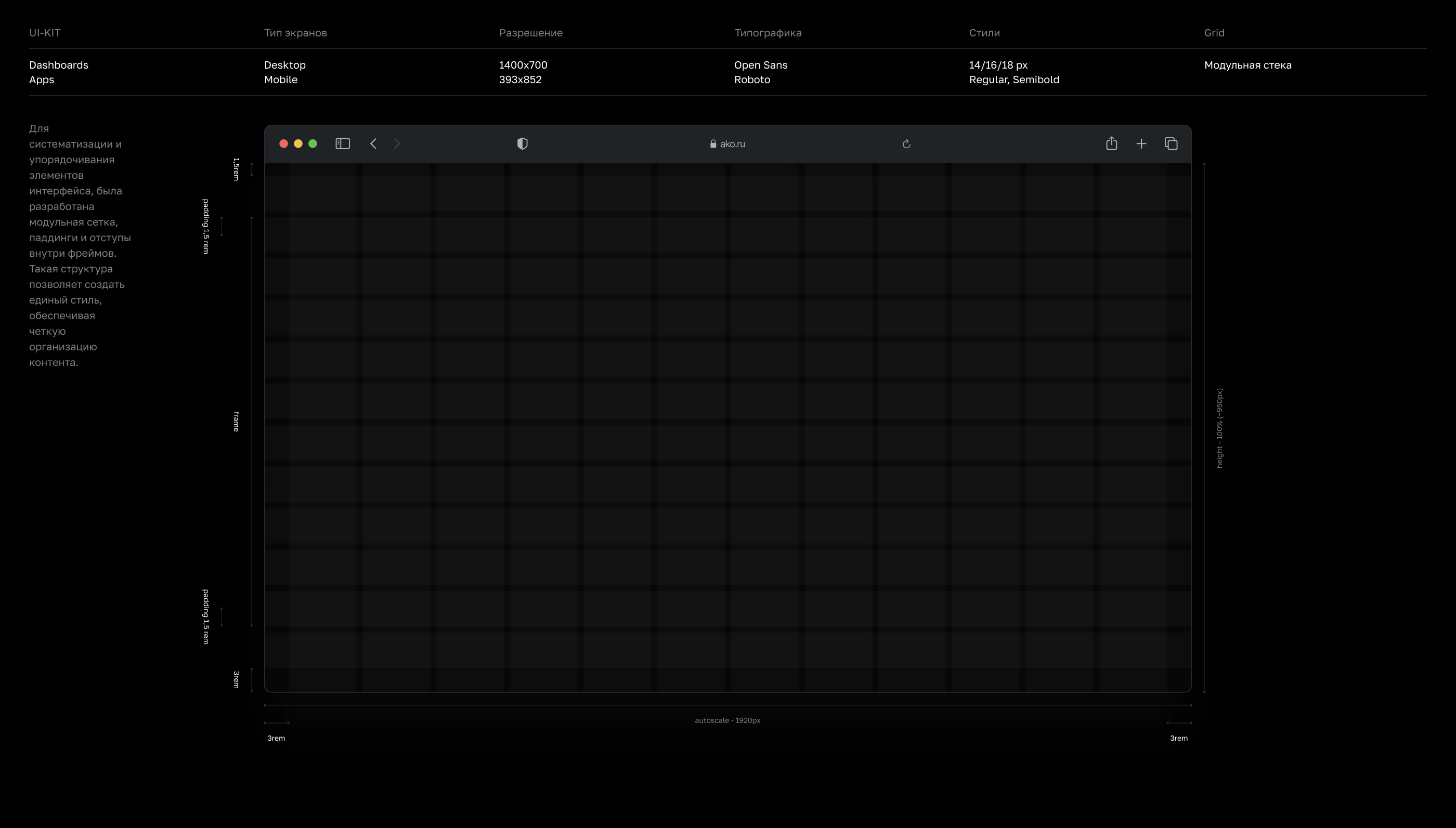Click the green fullscreen window dot
Viewport: 1456px width, 828px height.
point(313,144)
